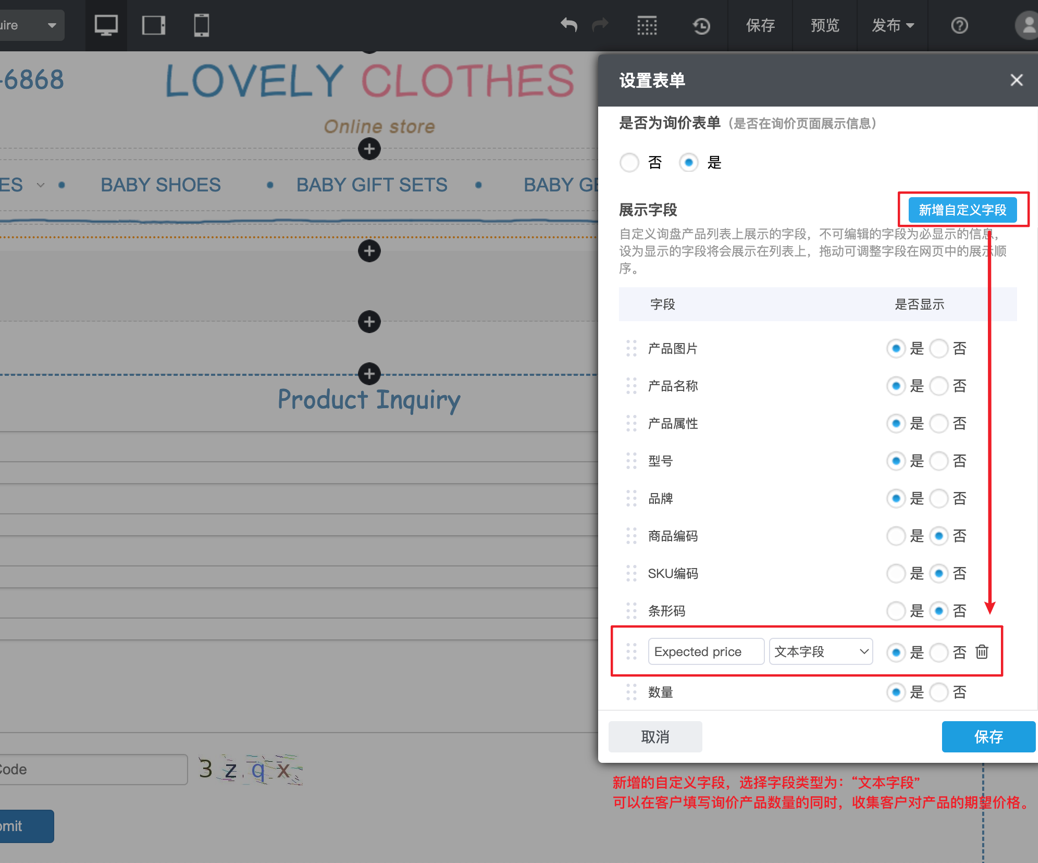Click the undo arrow icon
The height and width of the screenshot is (863, 1038).
point(569,25)
